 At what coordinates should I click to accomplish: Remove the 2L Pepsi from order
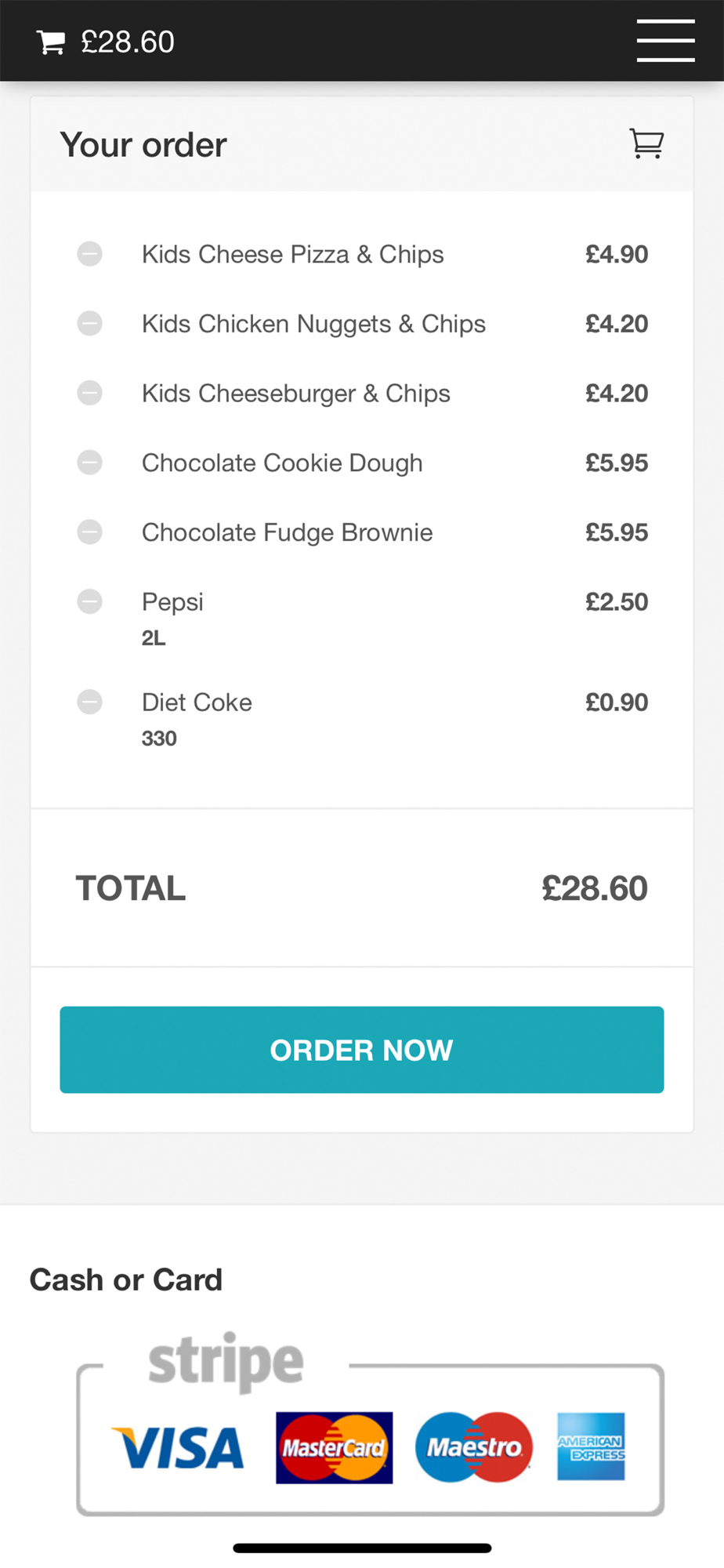tap(89, 601)
